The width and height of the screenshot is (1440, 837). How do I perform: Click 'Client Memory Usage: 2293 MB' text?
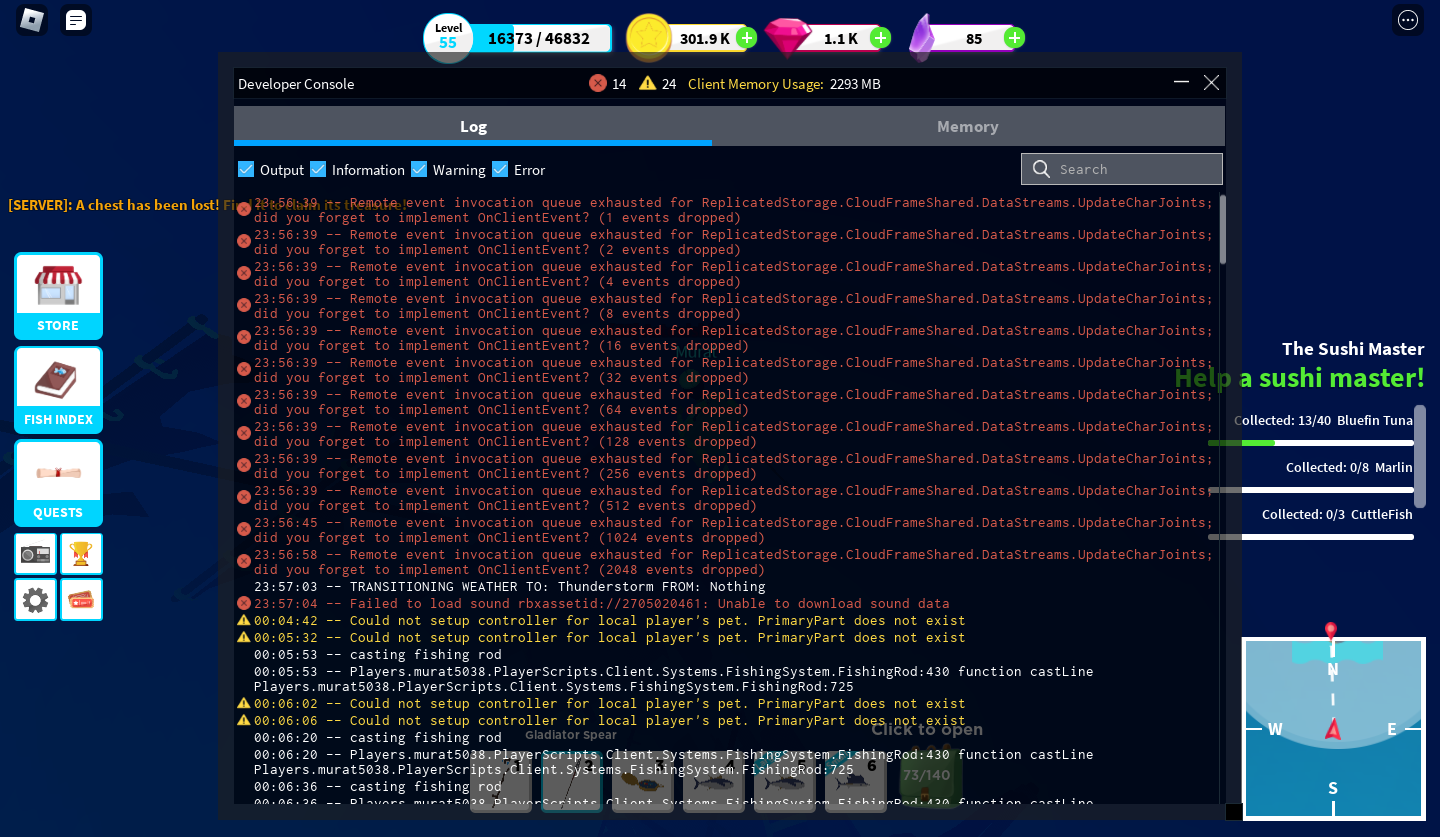784,84
